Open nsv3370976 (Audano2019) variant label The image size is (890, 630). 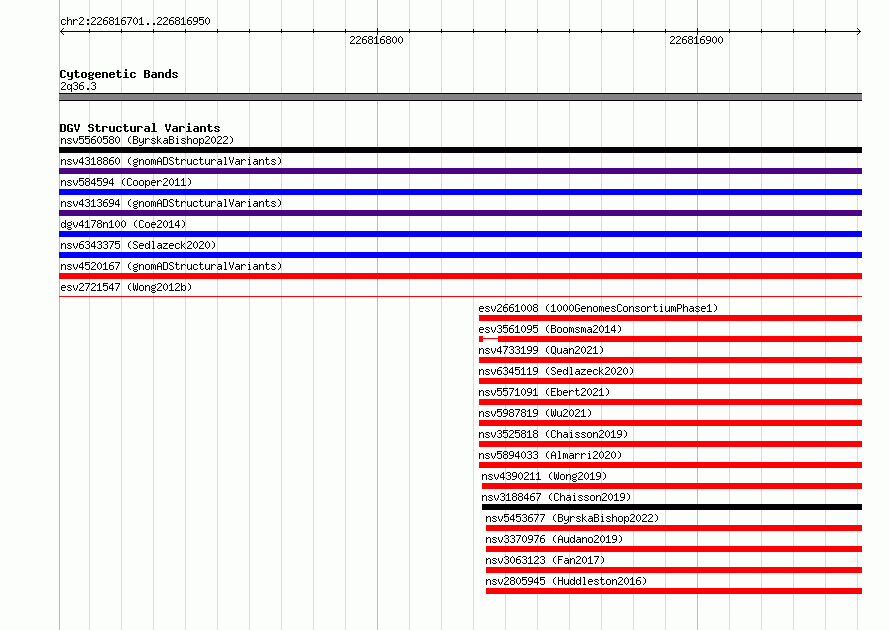554,539
